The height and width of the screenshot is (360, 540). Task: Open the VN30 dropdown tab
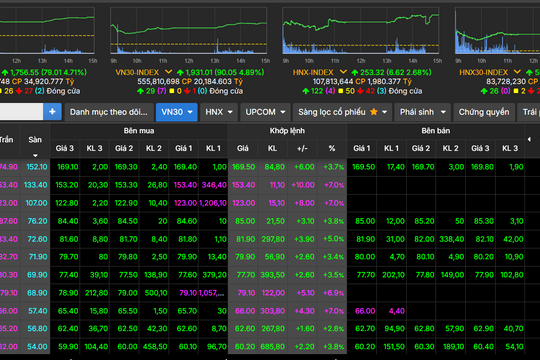pyautogui.click(x=177, y=112)
